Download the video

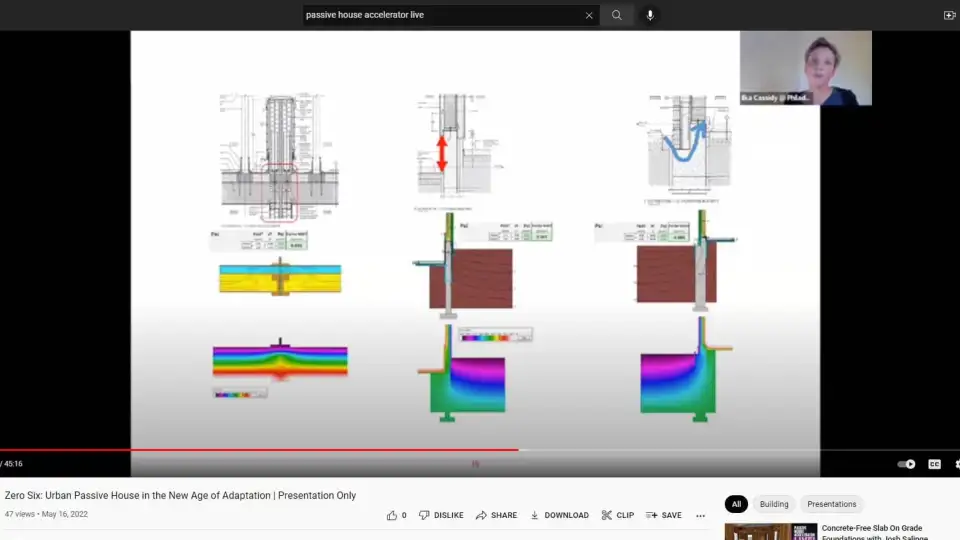[559, 515]
